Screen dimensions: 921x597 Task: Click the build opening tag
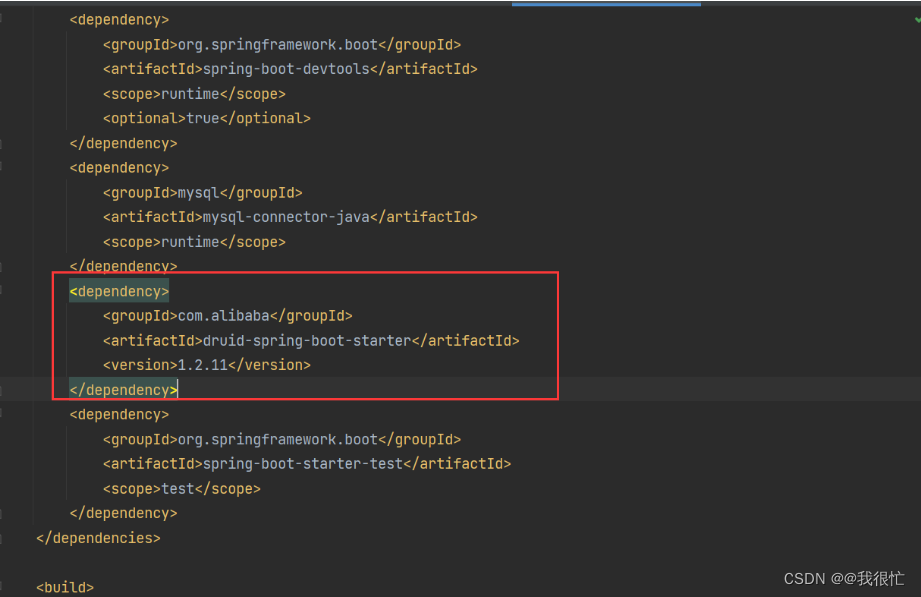click(x=64, y=587)
